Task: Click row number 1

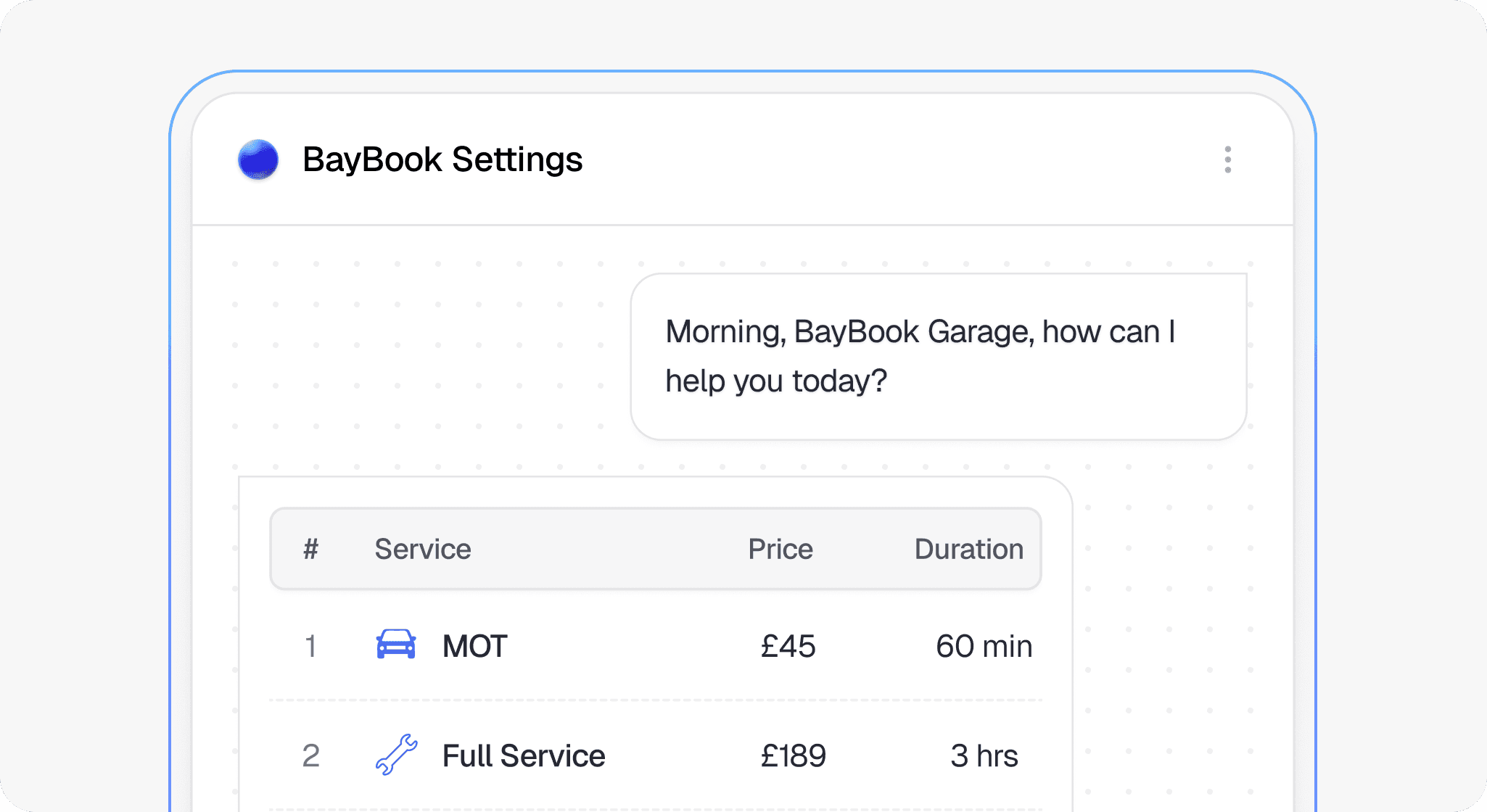Action: click(310, 646)
